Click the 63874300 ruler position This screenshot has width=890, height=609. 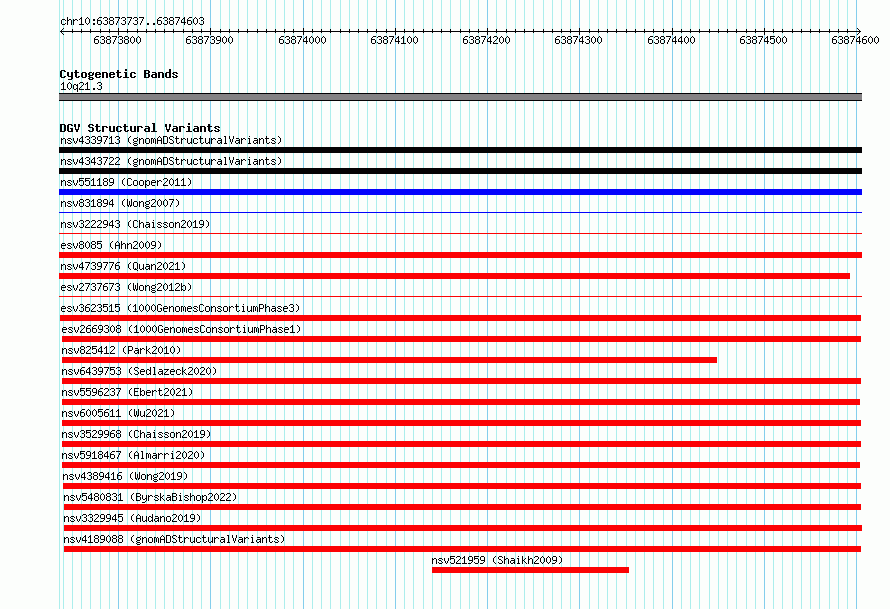(578, 40)
